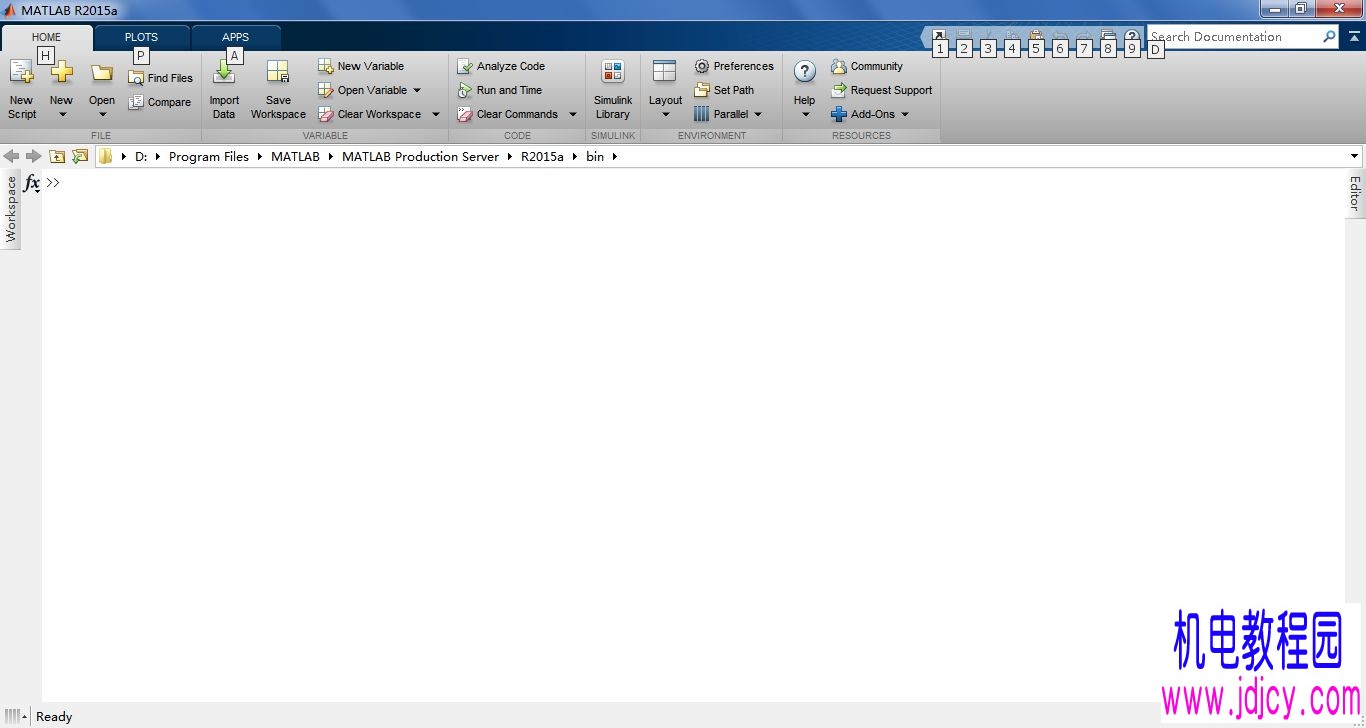Click the Add-Ons button
Image resolution: width=1366 pixels, height=728 pixels.
[x=863, y=114]
